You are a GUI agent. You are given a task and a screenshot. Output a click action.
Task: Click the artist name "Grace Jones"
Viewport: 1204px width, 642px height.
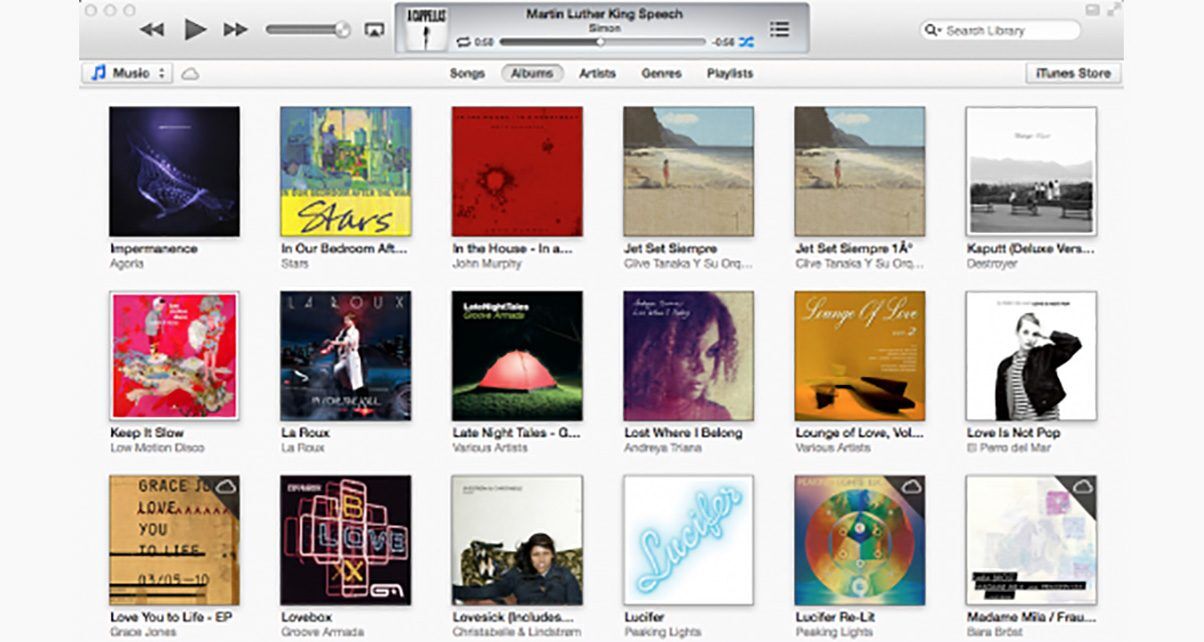point(143,632)
